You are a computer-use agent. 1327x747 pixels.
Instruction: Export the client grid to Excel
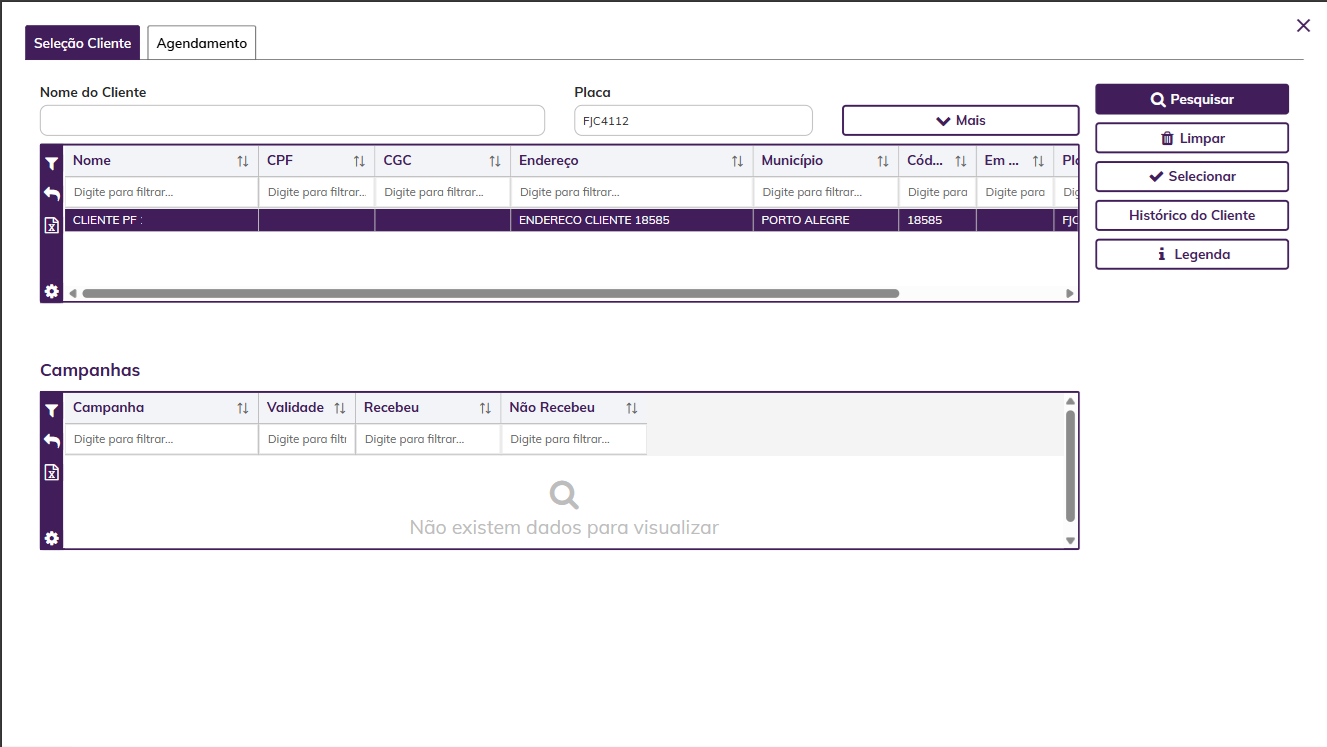[x=52, y=225]
